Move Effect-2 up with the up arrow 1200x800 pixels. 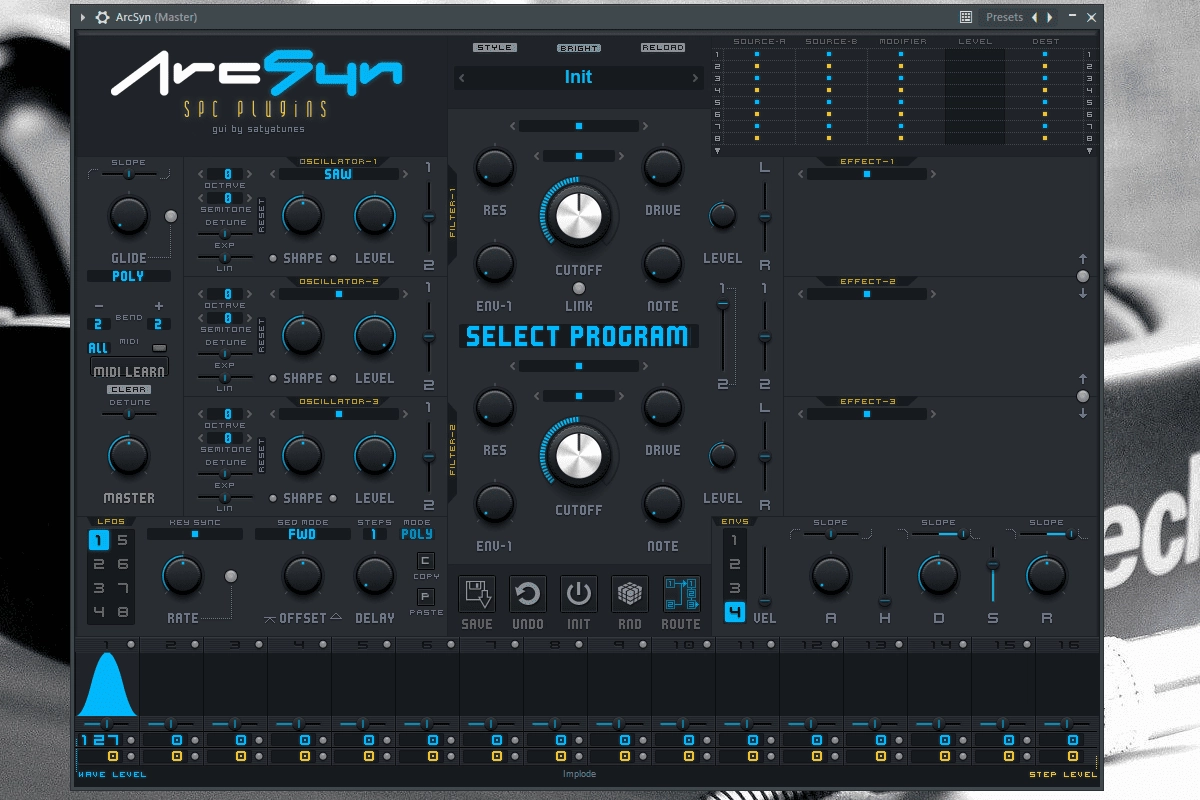[1082, 259]
